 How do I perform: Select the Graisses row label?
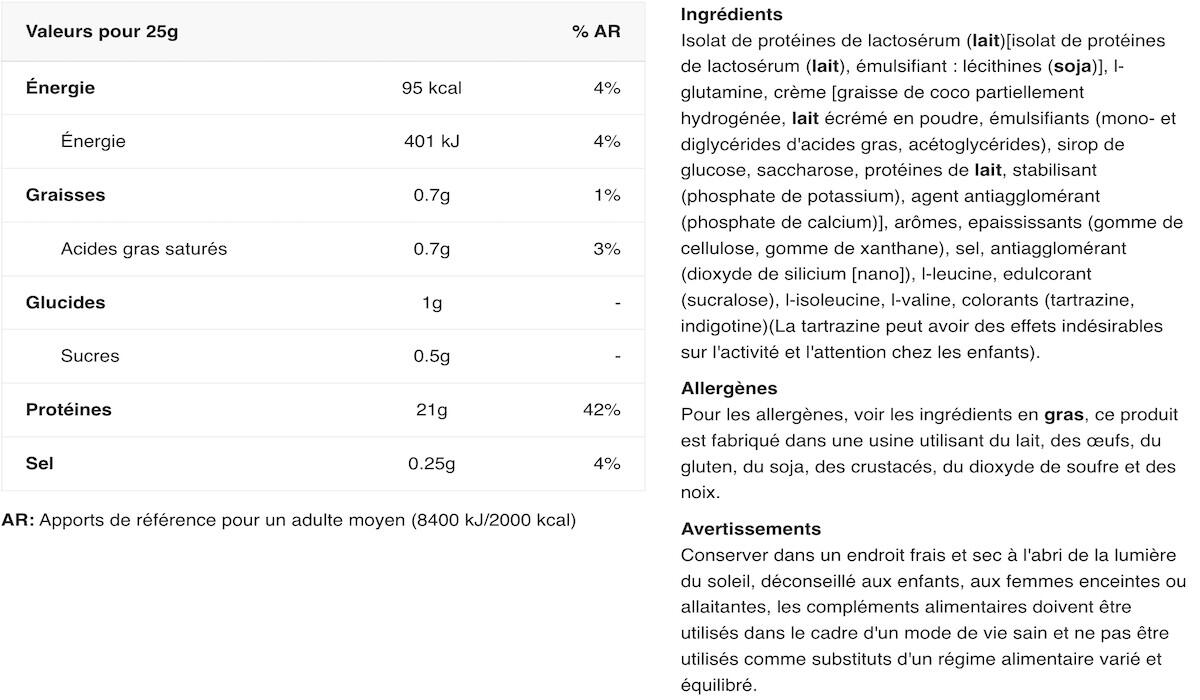coord(65,195)
